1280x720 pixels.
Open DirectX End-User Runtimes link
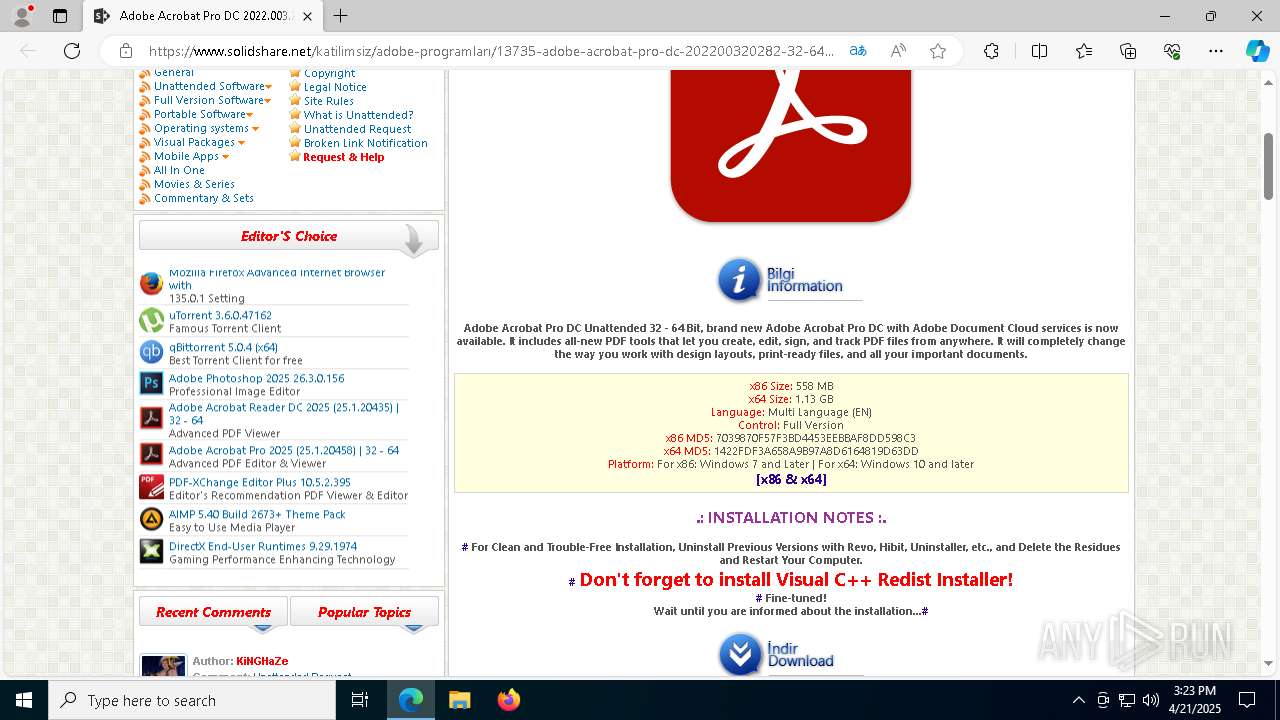coord(263,547)
